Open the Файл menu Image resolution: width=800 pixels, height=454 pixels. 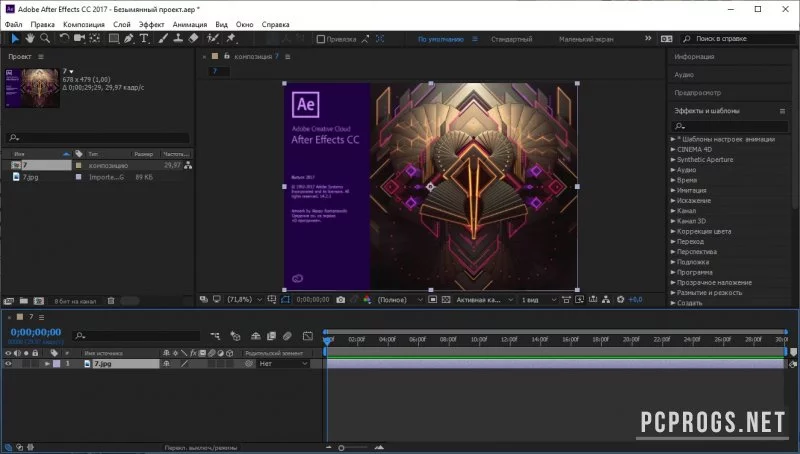[x=14, y=24]
